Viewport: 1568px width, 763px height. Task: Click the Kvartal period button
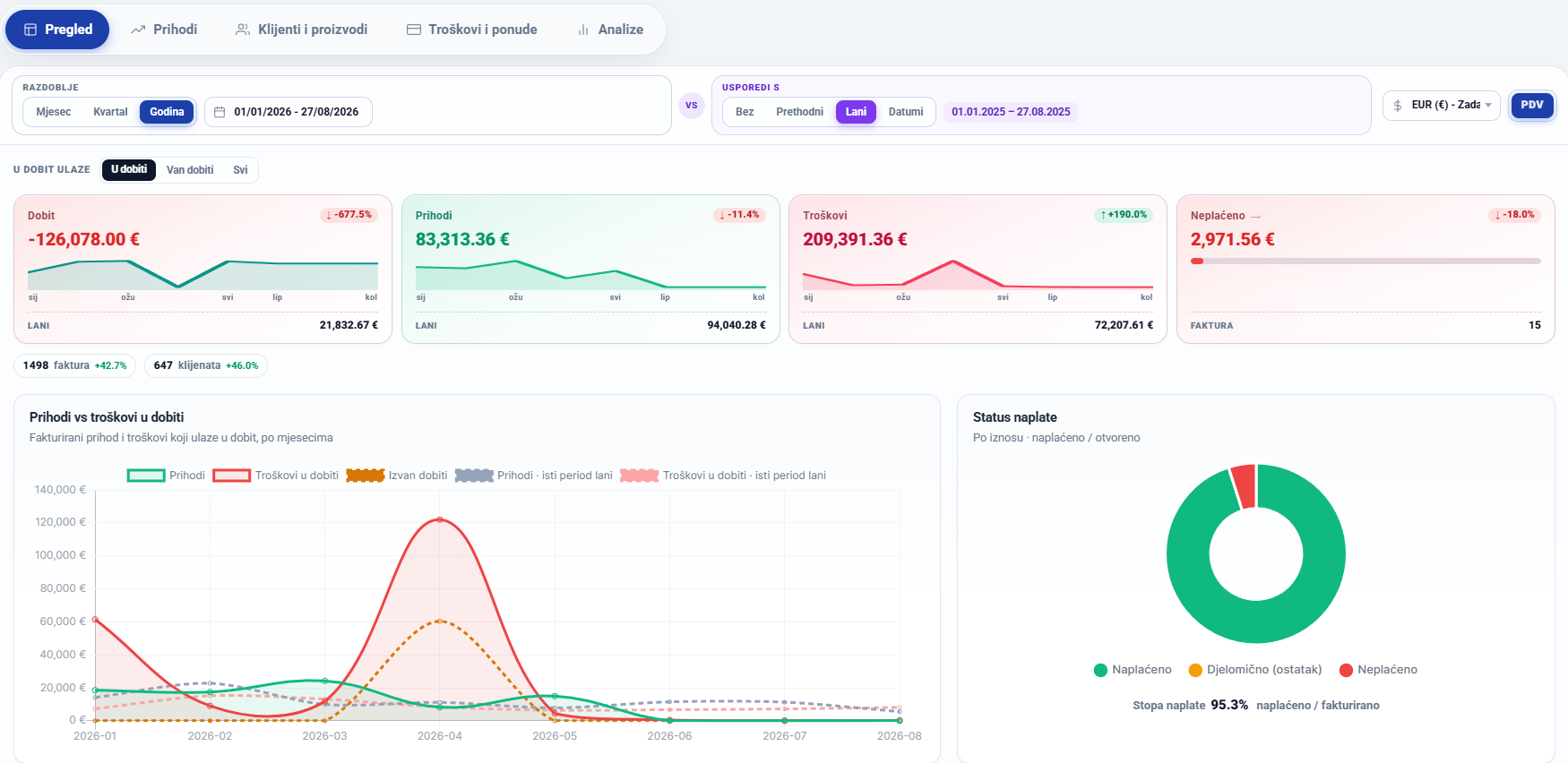(x=110, y=112)
